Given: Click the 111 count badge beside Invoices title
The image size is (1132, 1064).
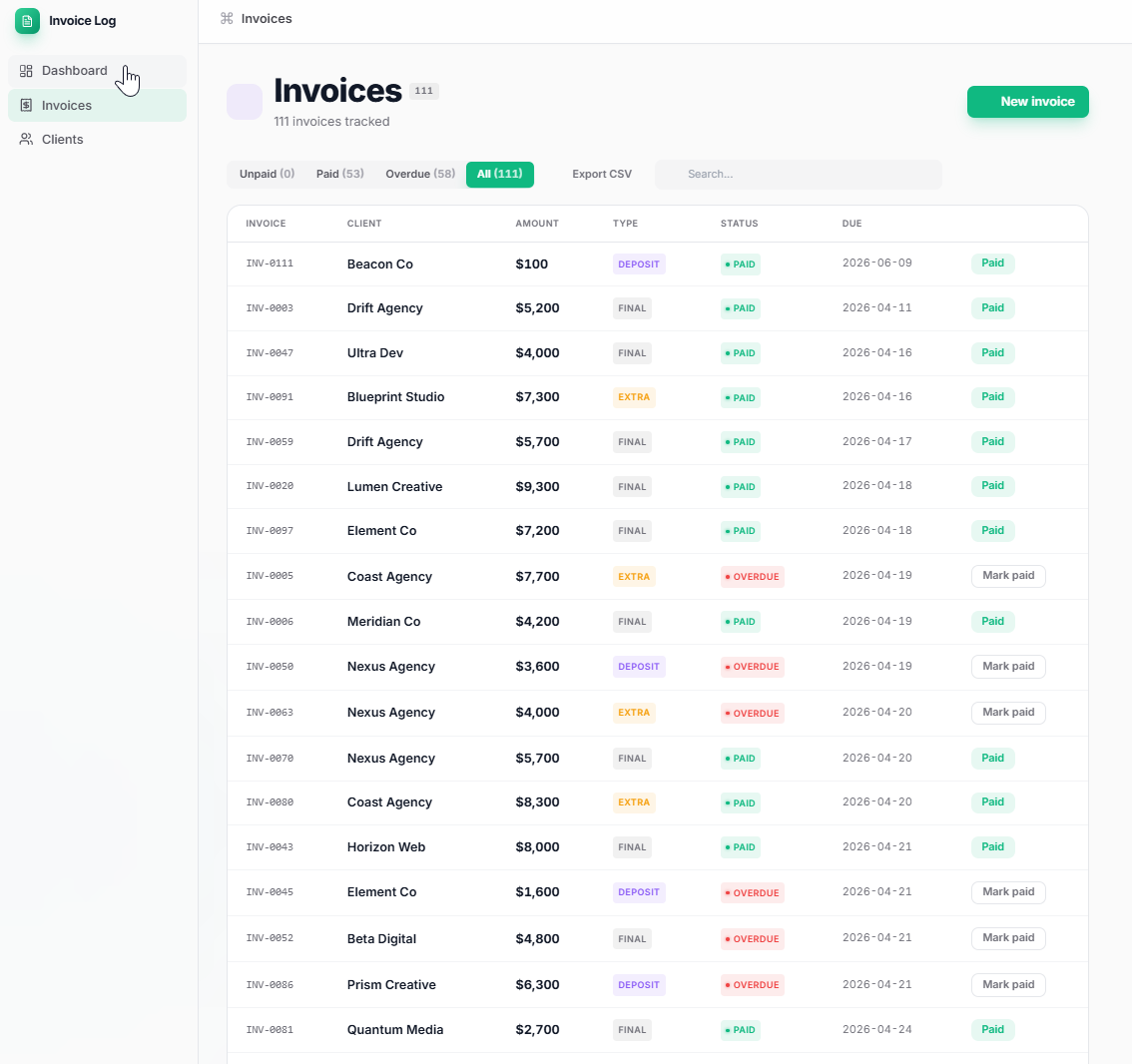Looking at the screenshot, I should point(424,91).
